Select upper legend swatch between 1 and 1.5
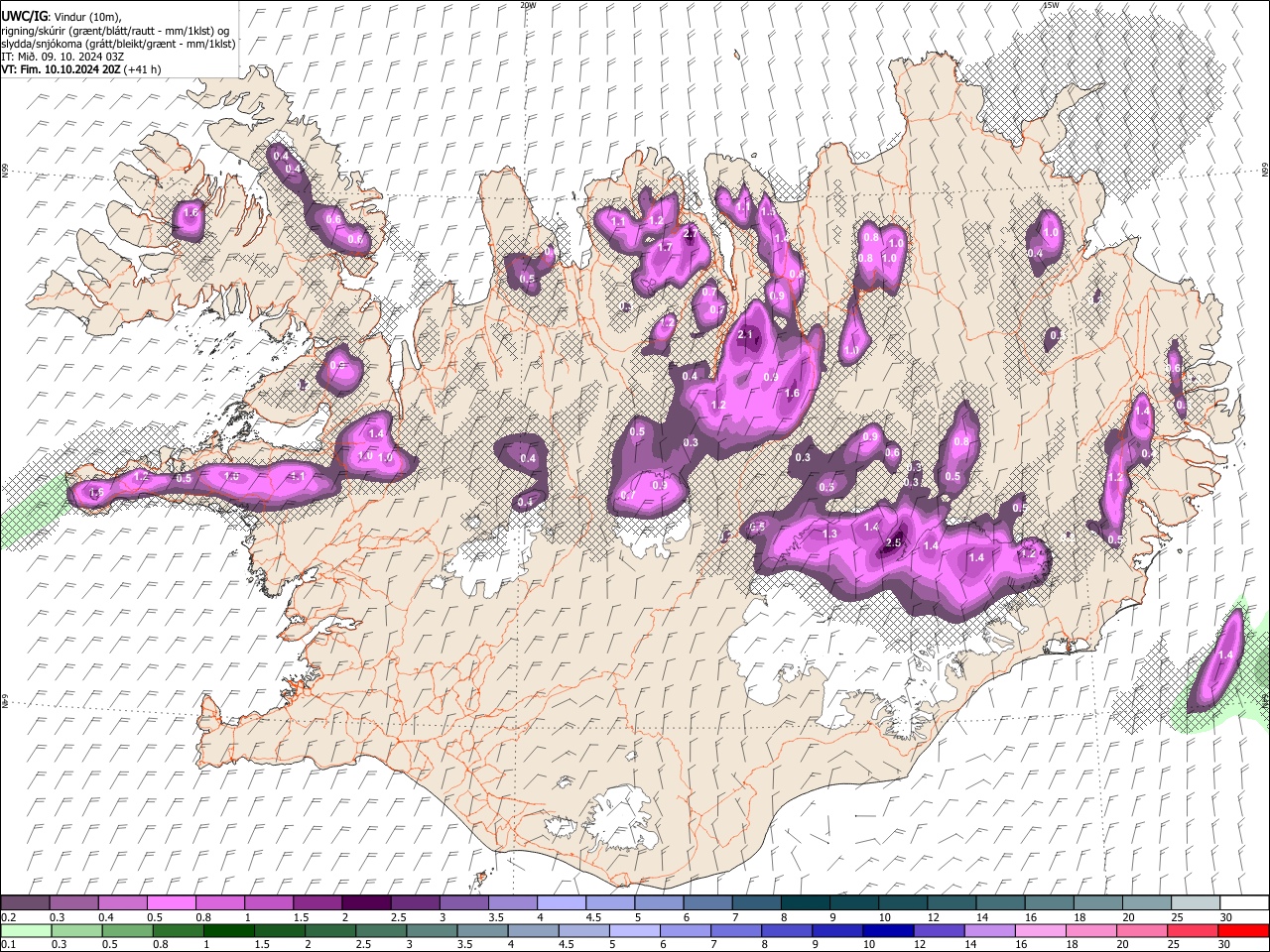Viewport: 1270px width, 952px height. click(x=268, y=903)
